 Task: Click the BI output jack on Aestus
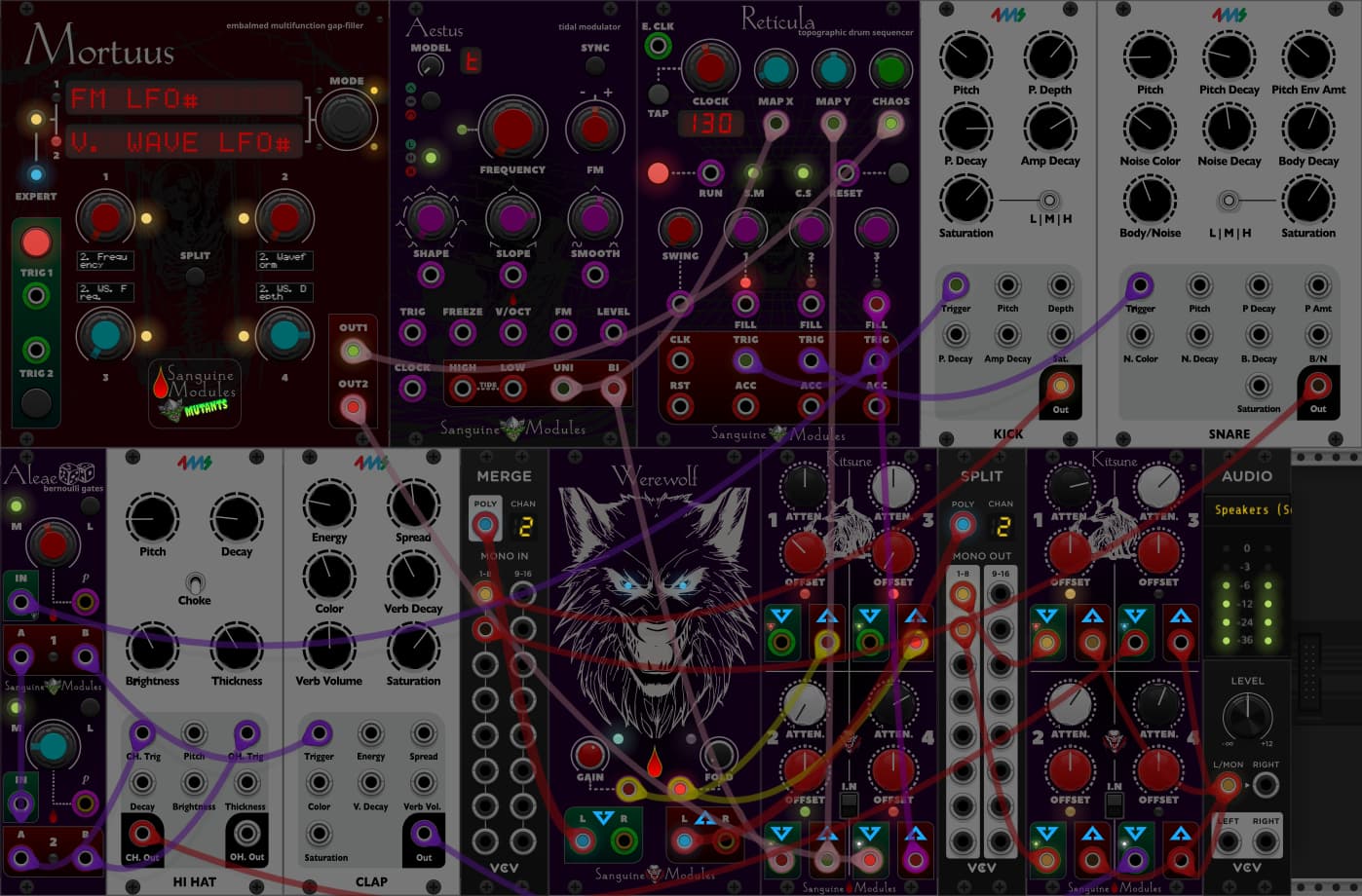pos(613,390)
